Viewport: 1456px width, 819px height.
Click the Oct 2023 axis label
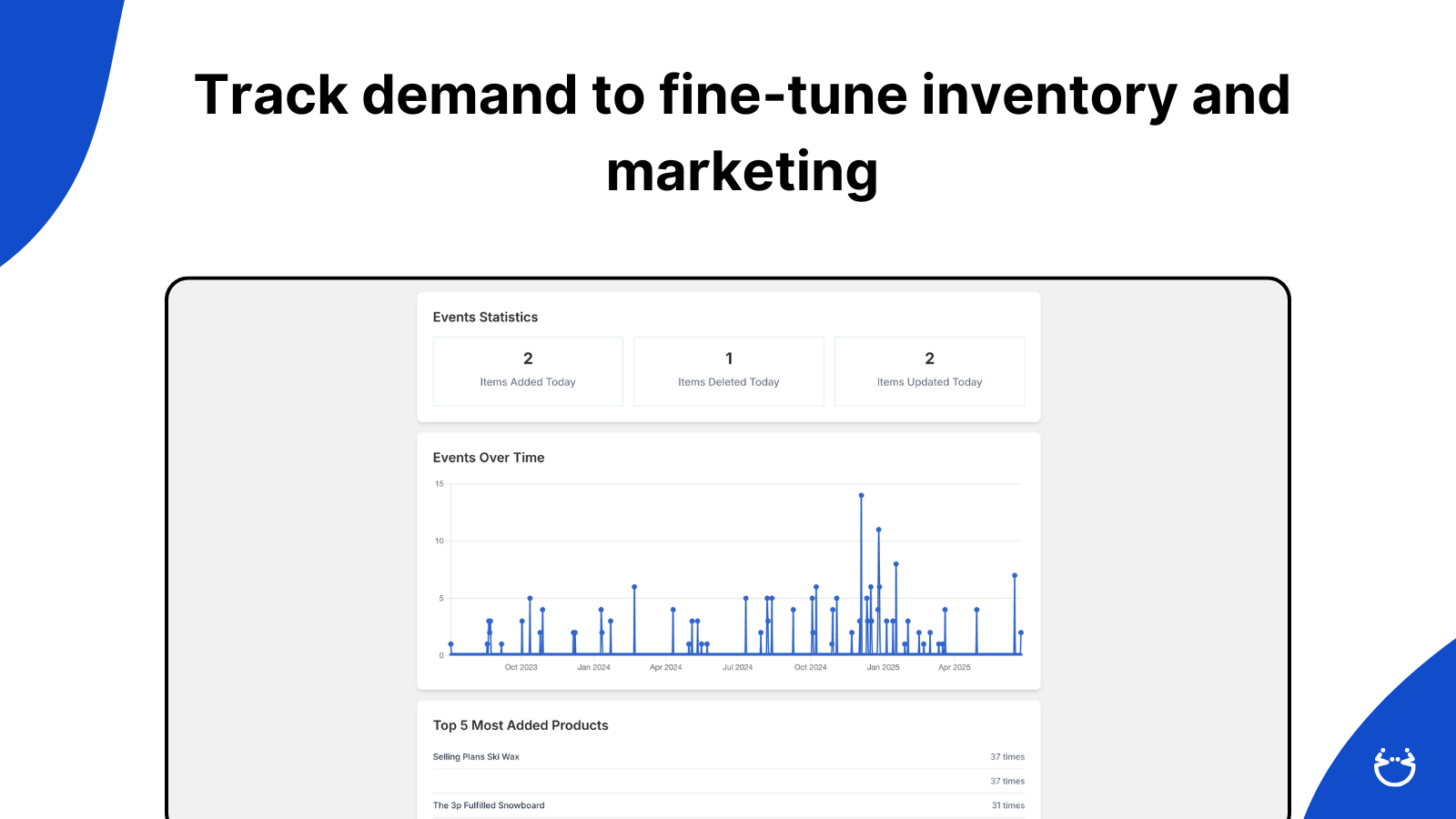click(x=521, y=667)
